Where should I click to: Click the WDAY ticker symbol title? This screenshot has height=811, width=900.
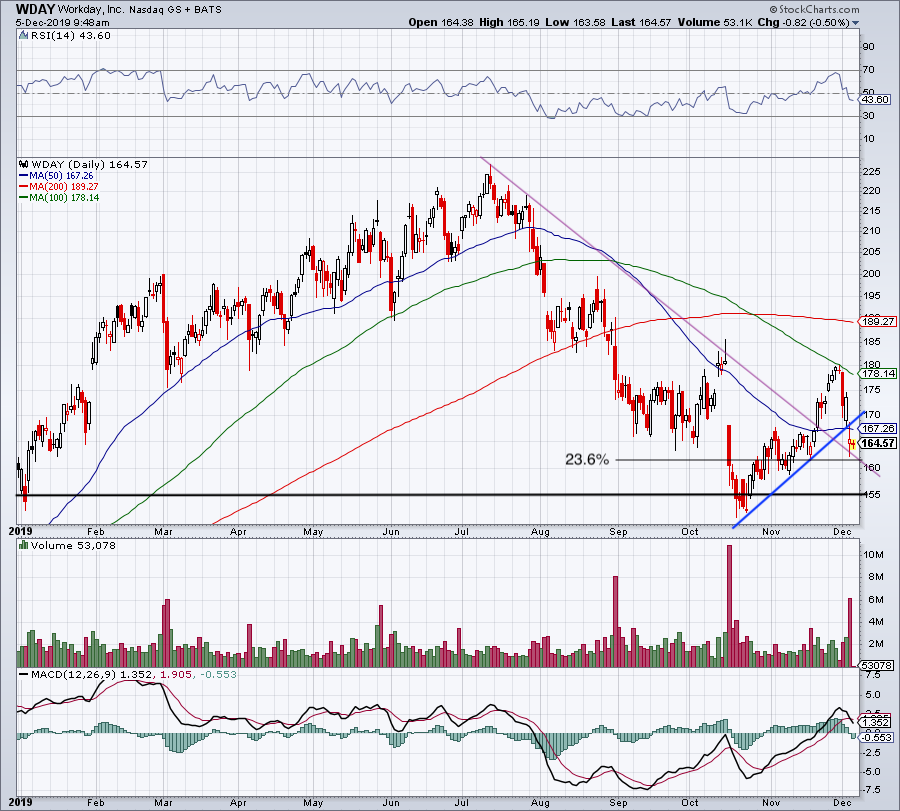coord(35,9)
